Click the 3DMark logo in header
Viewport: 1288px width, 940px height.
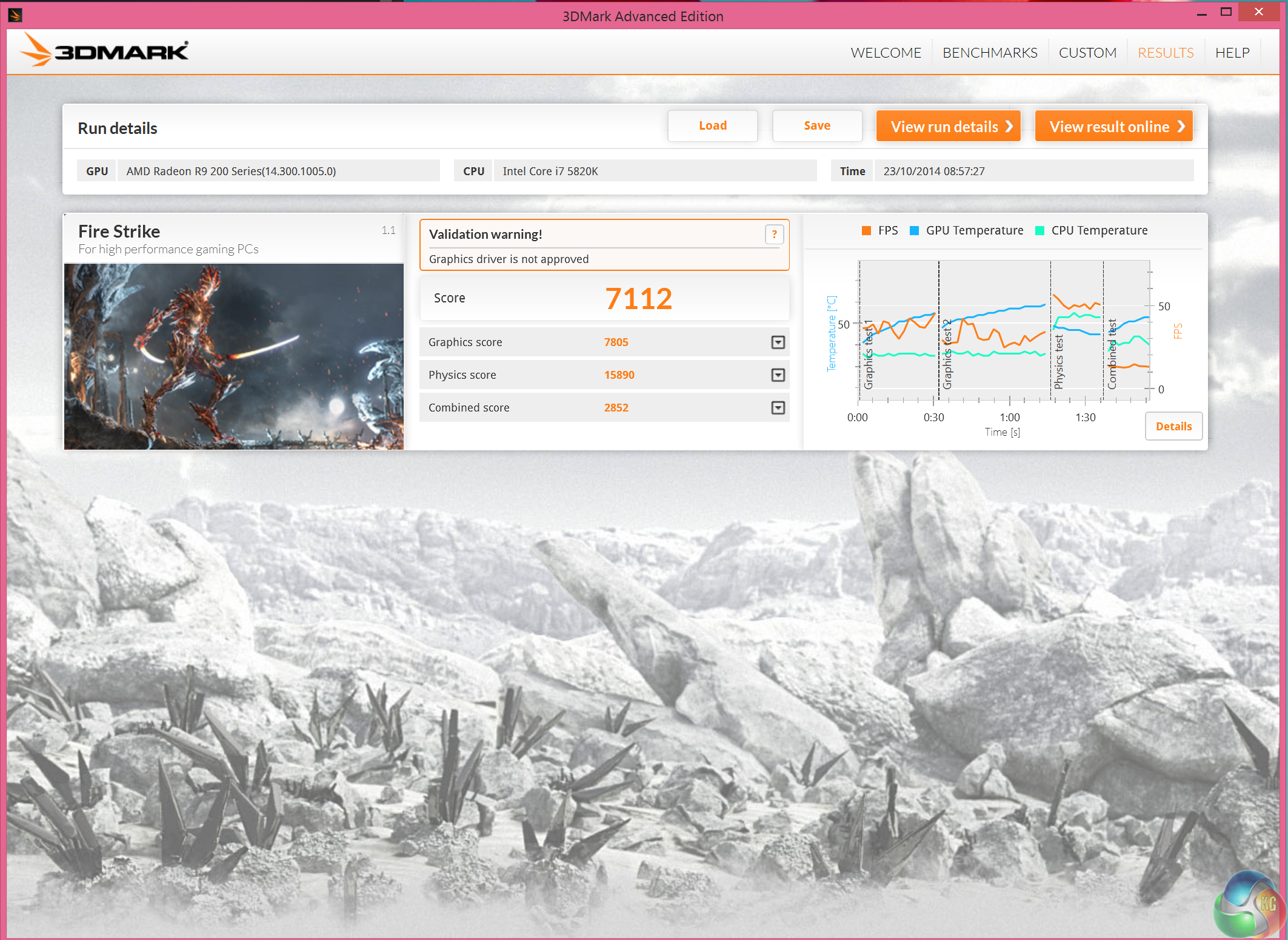(x=105, y=51)
